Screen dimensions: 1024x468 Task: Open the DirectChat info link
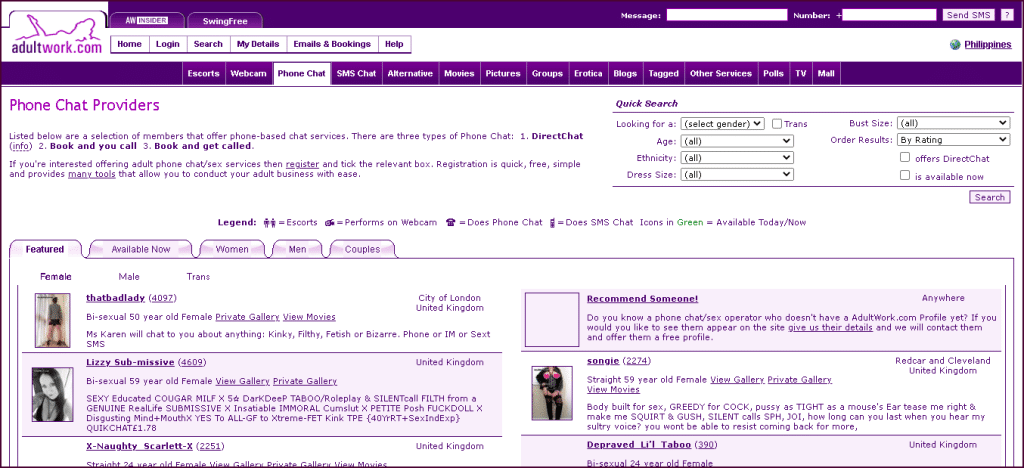(21, 146)
